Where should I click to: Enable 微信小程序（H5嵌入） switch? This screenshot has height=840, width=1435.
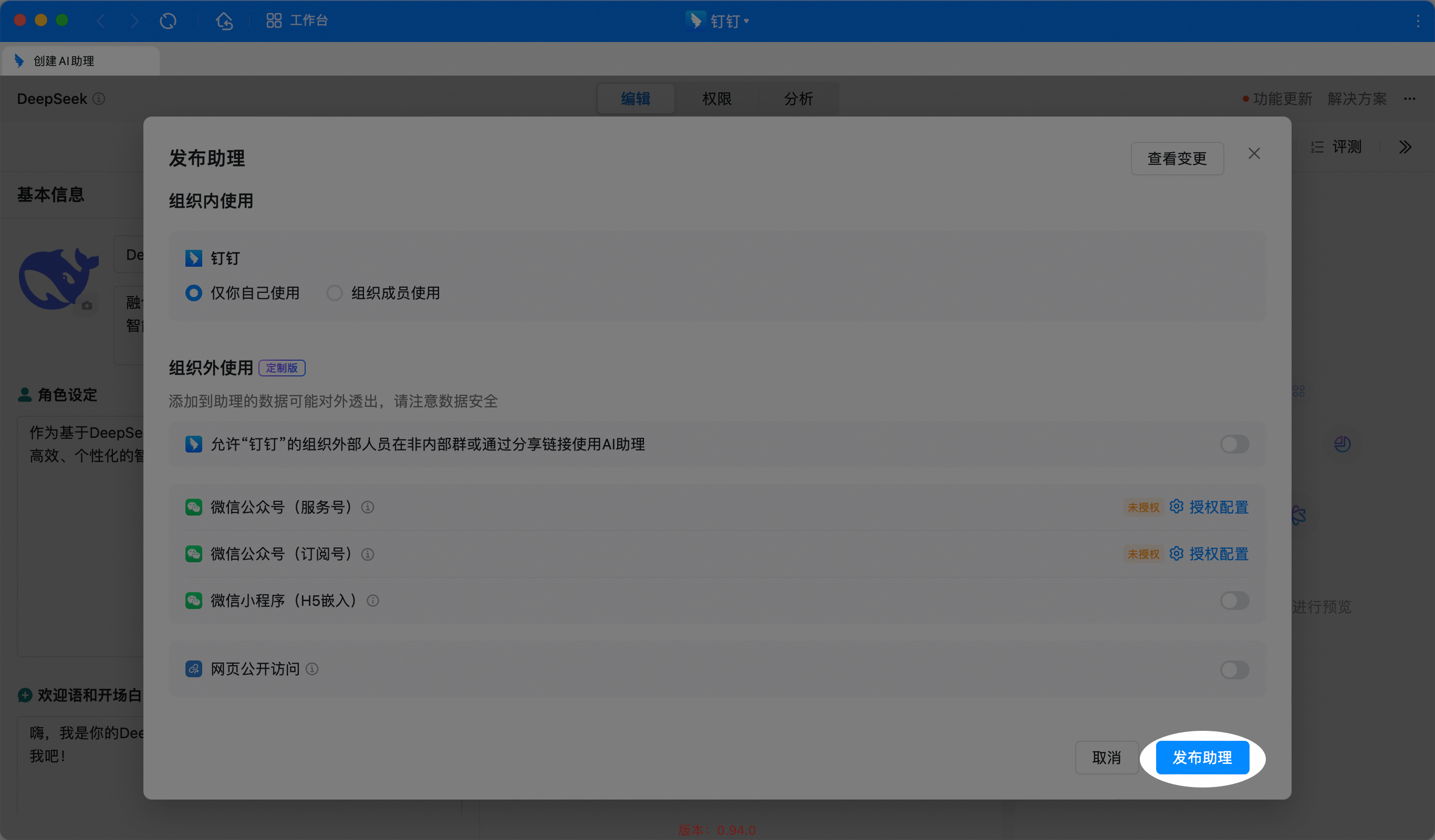click(x=1234, y=601)
